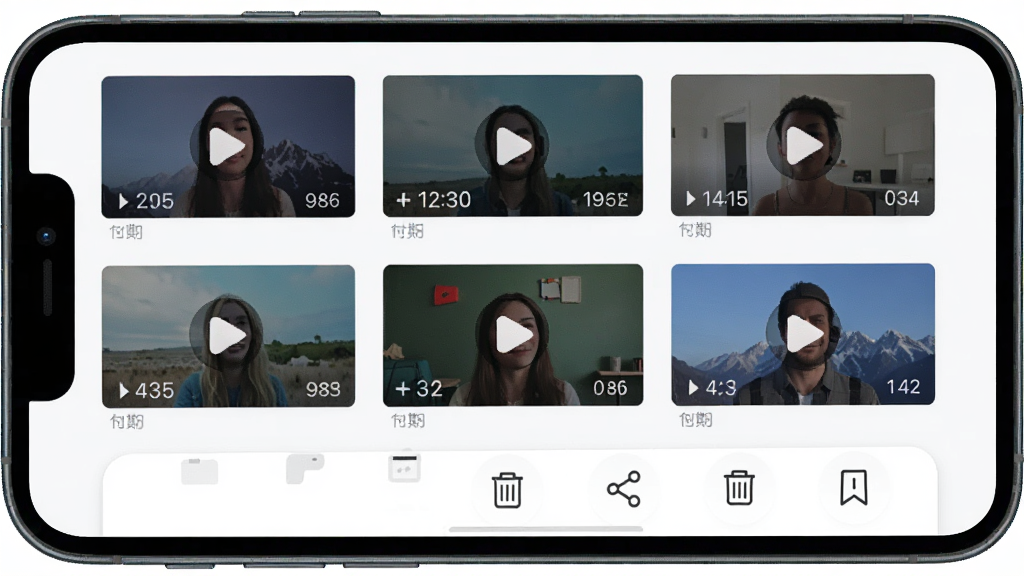The image size is (1024, 576).
Task: Select the "988" count label
Action: [323, 389]
